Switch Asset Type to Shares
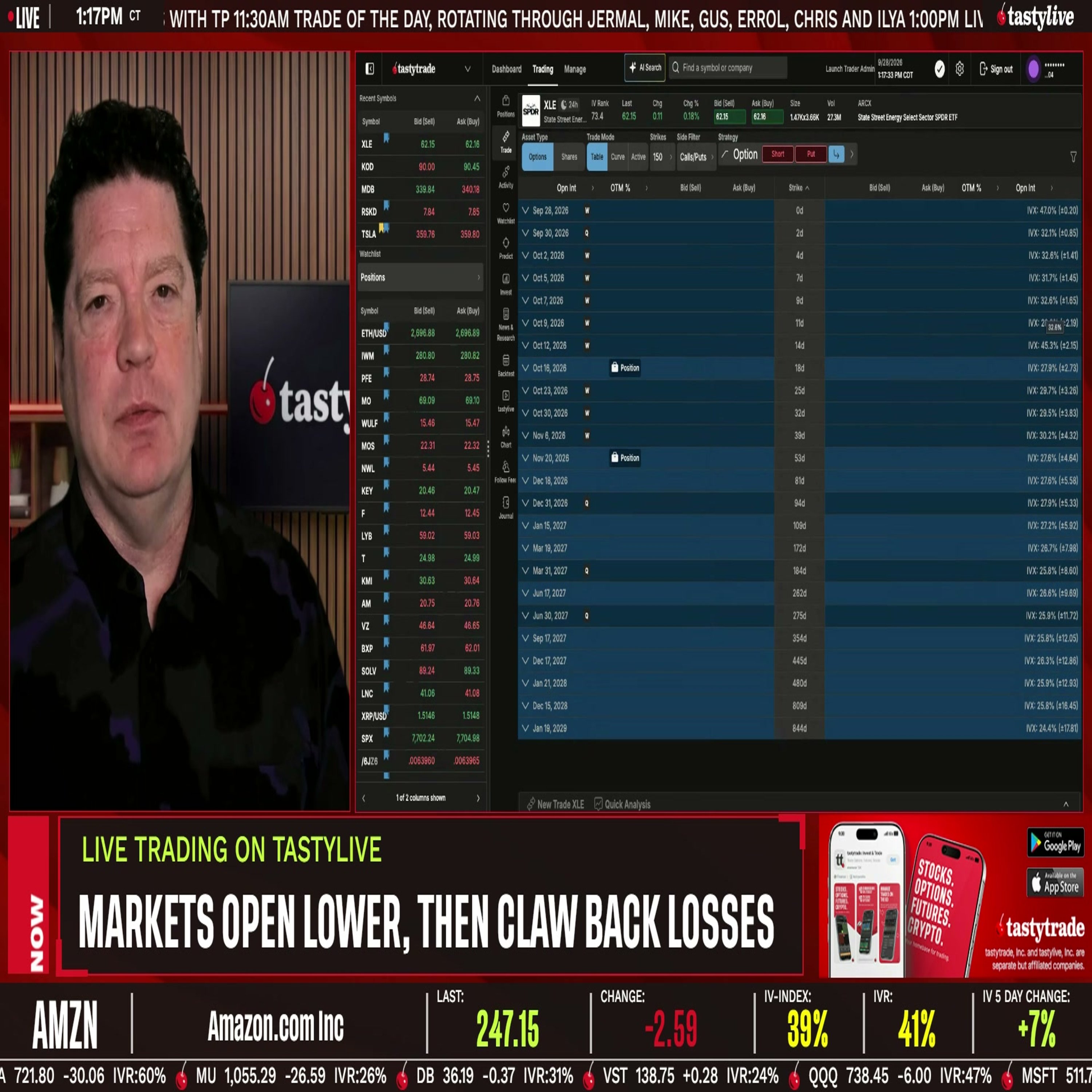This screenshot has height=1092, width=1092. coord(569,157)
